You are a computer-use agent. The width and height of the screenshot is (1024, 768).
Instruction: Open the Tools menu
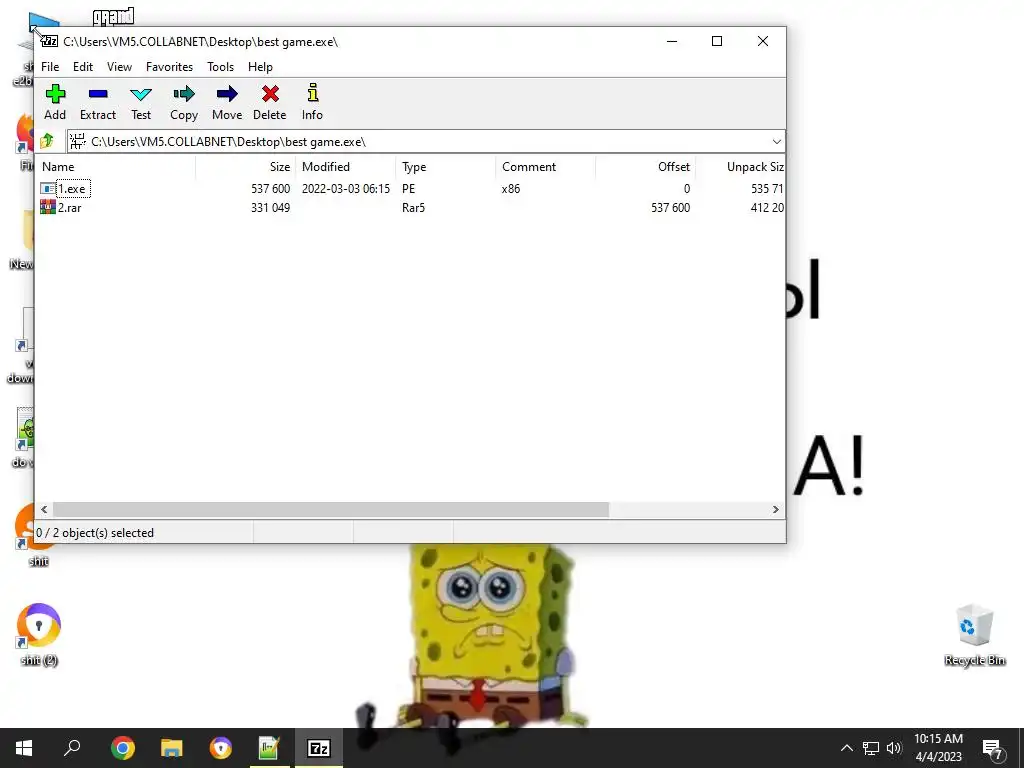point(220,67)
